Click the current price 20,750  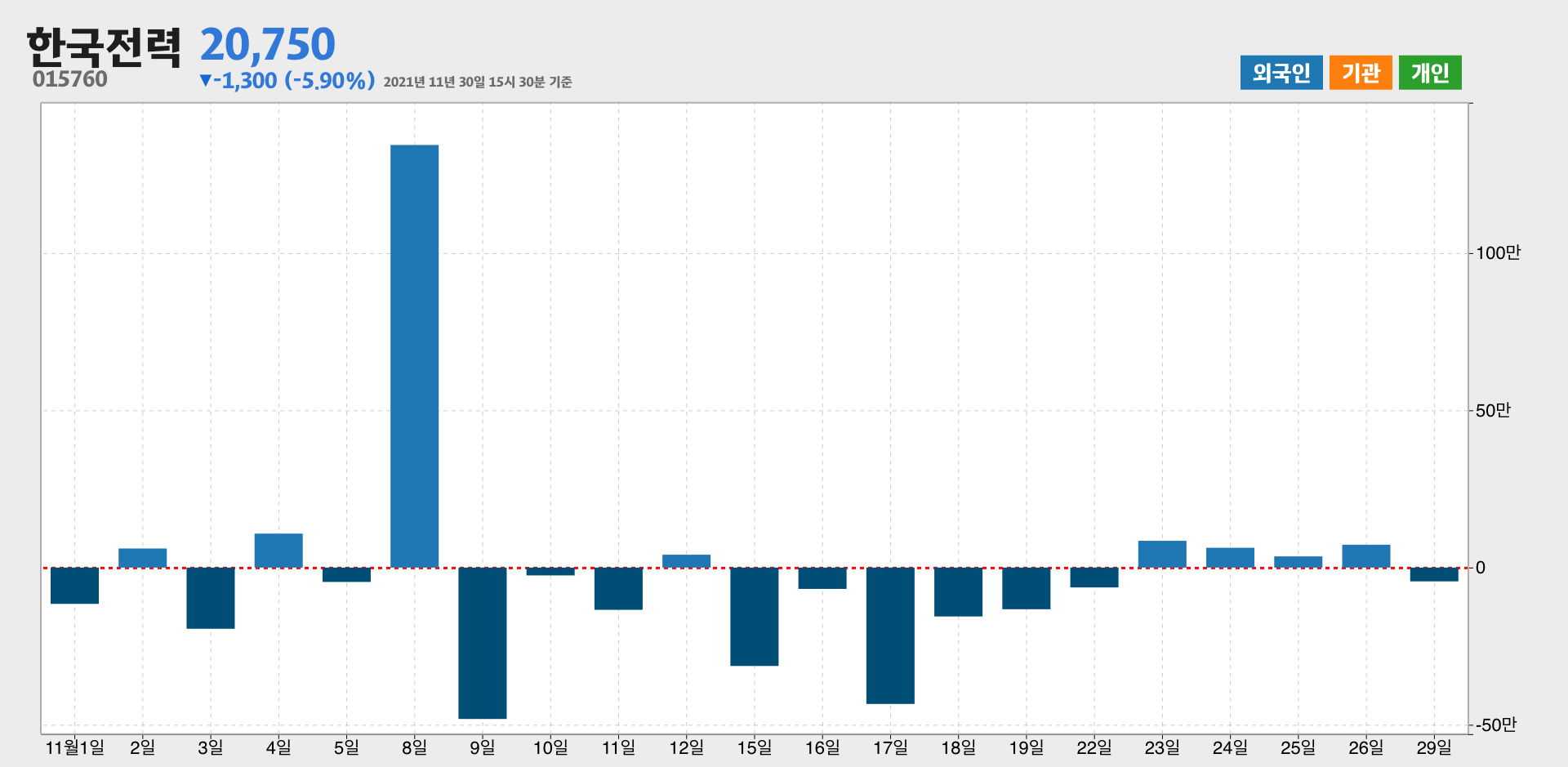(x=268, y=44)
